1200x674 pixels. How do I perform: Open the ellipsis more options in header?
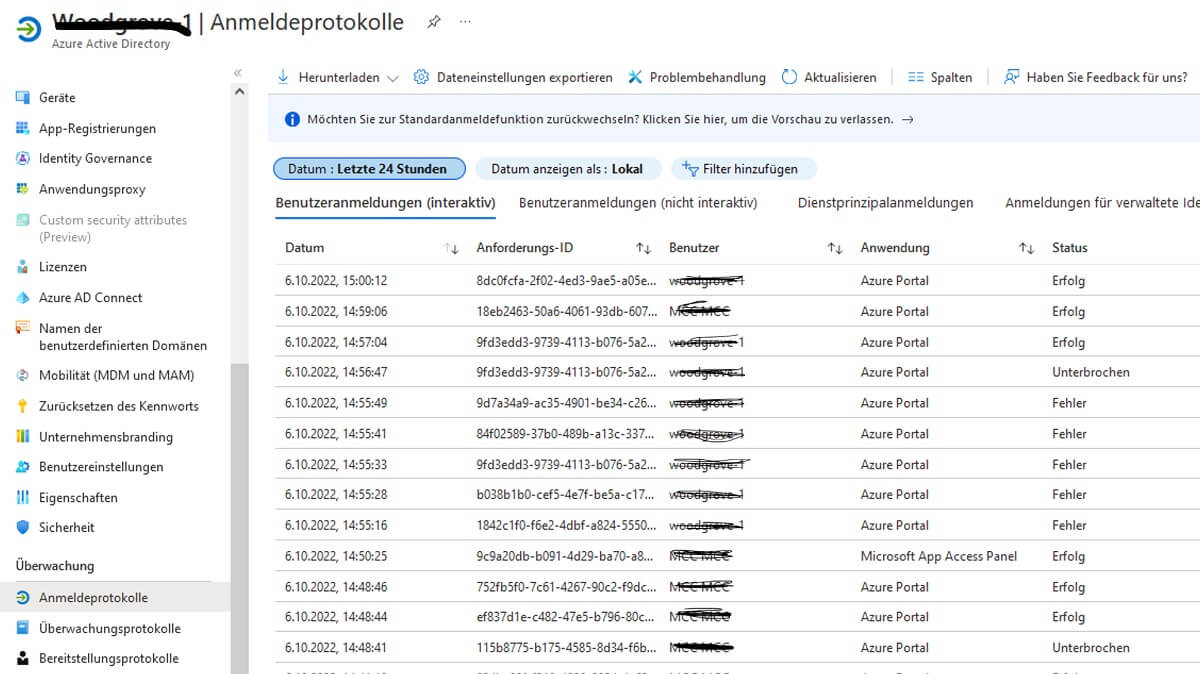[x=465, y=22]
